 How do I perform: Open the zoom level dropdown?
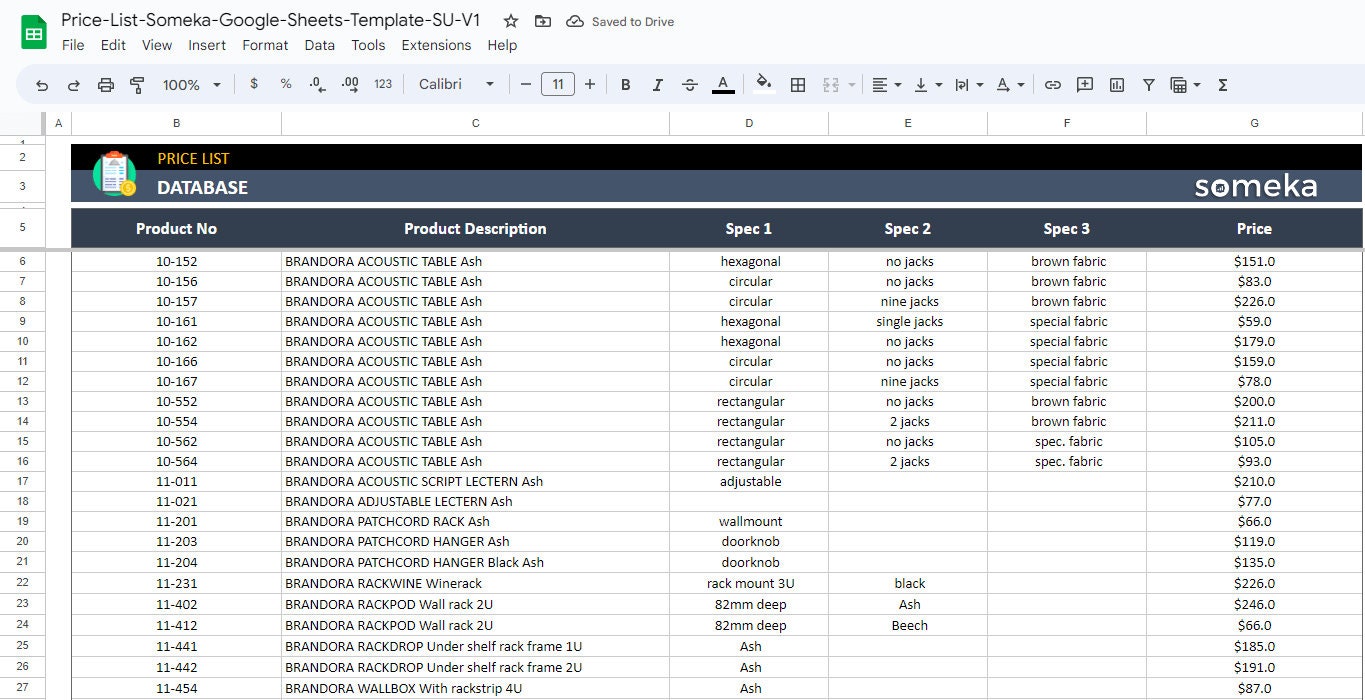point(190,84)
